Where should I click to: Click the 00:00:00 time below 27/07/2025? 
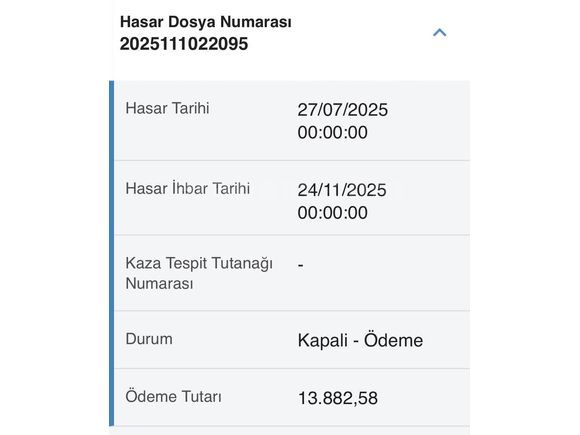tap(333, 132)
